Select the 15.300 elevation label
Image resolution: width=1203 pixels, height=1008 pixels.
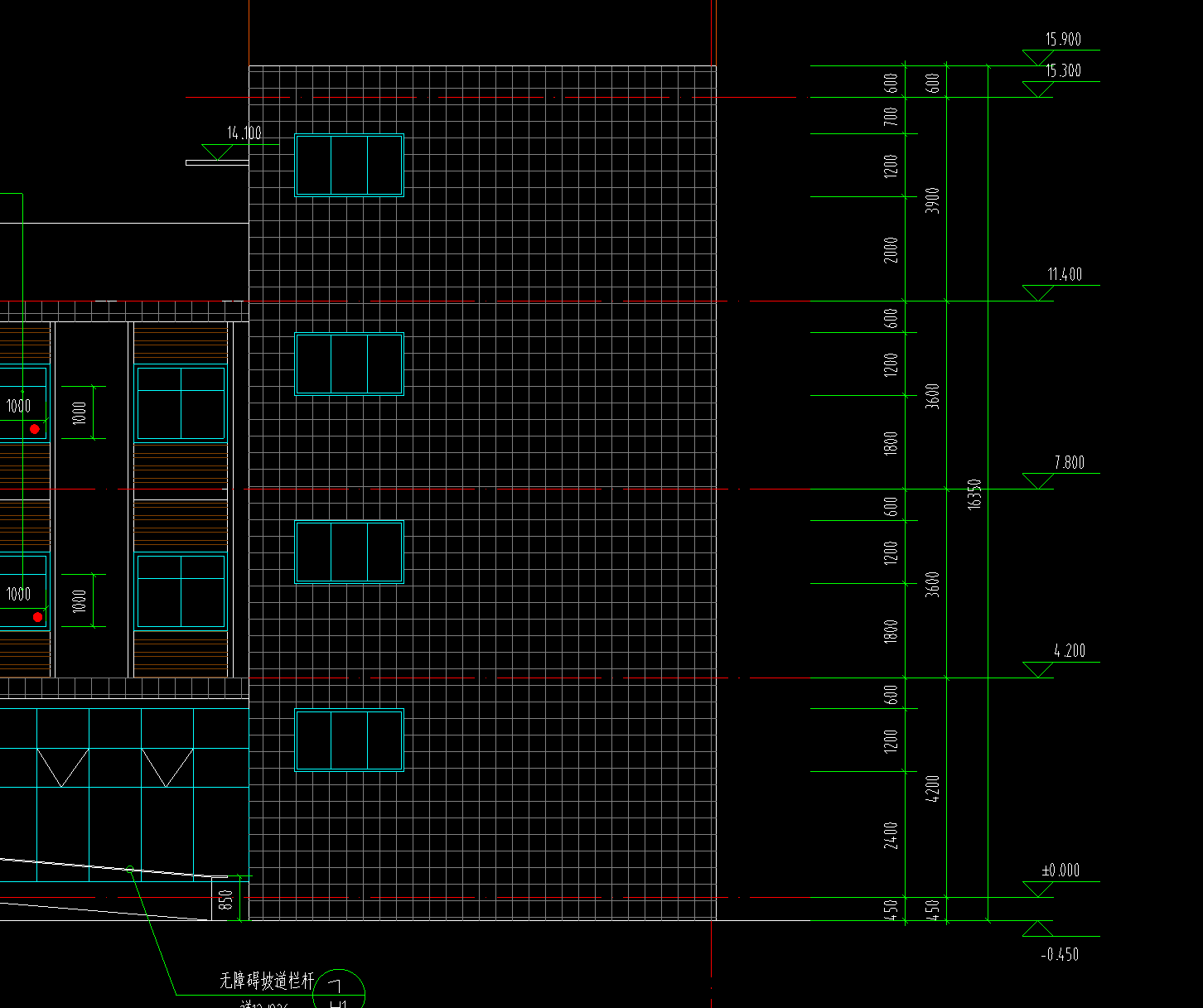coord(1063,71)
